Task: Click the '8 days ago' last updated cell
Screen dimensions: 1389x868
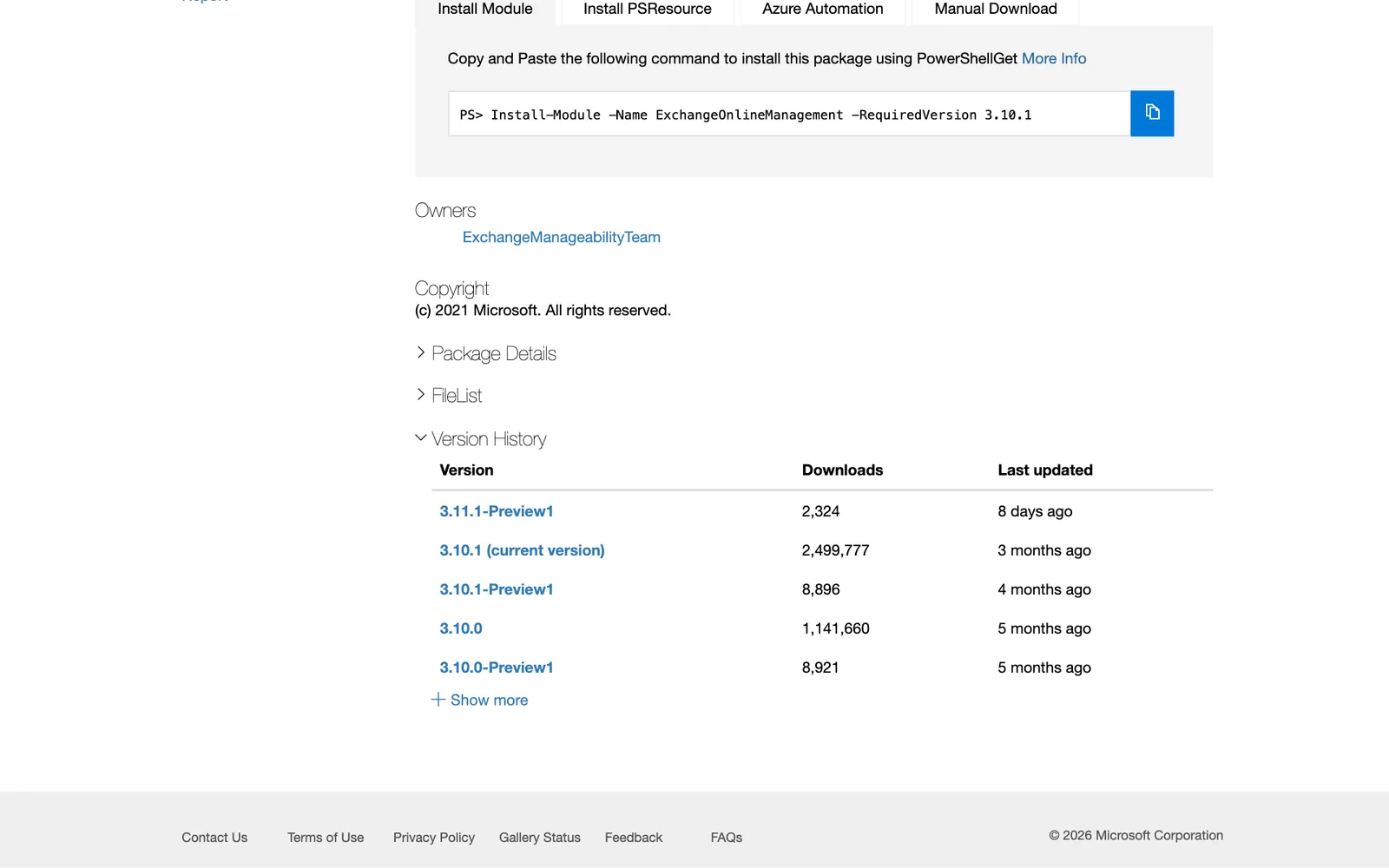Action: [x=1035, y=511]
